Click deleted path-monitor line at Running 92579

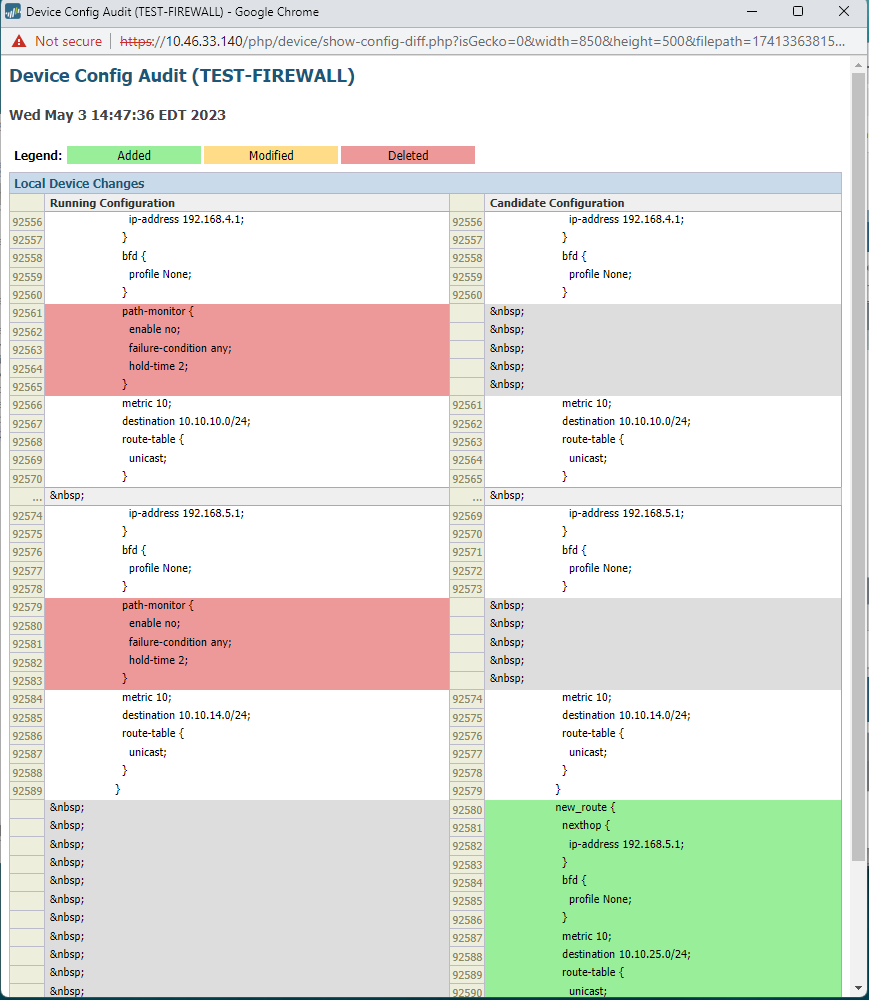point(157,605)
